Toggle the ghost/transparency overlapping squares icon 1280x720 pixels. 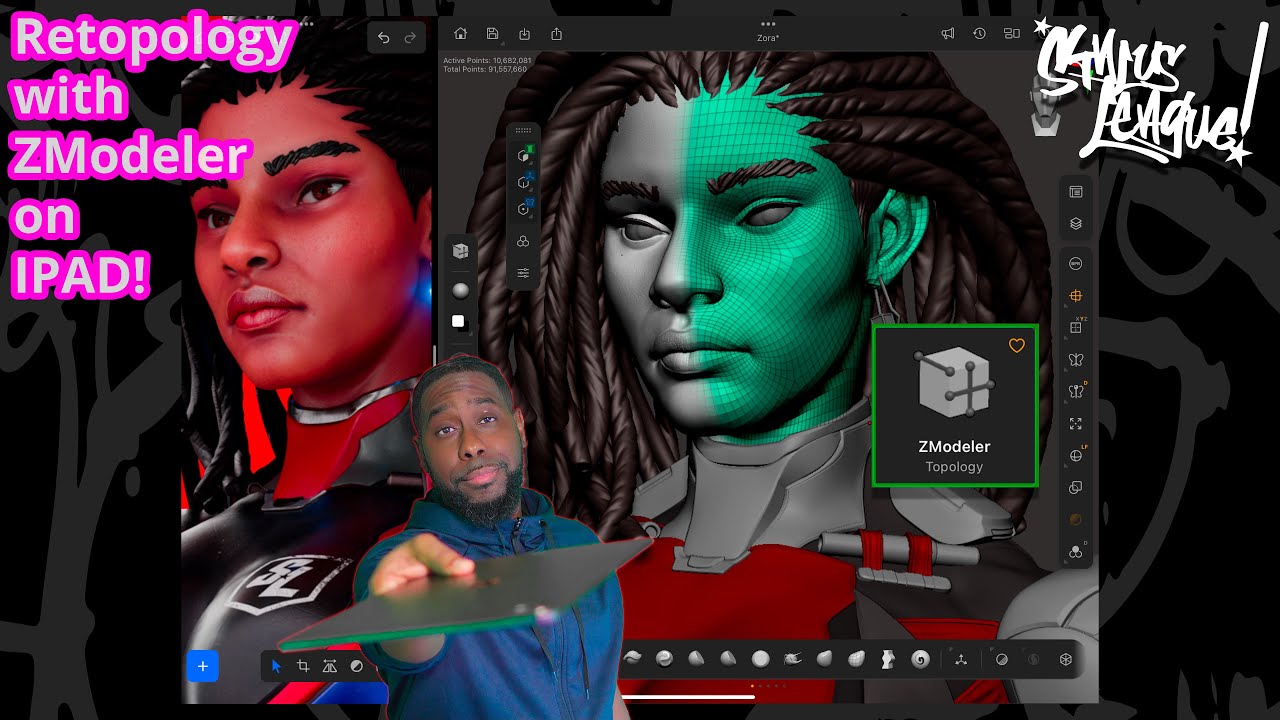[1076, 488]
